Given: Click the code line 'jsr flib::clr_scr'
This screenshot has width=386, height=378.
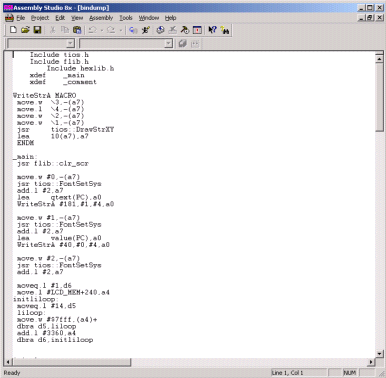Looking at the screenshot, I should pos(53,163).
